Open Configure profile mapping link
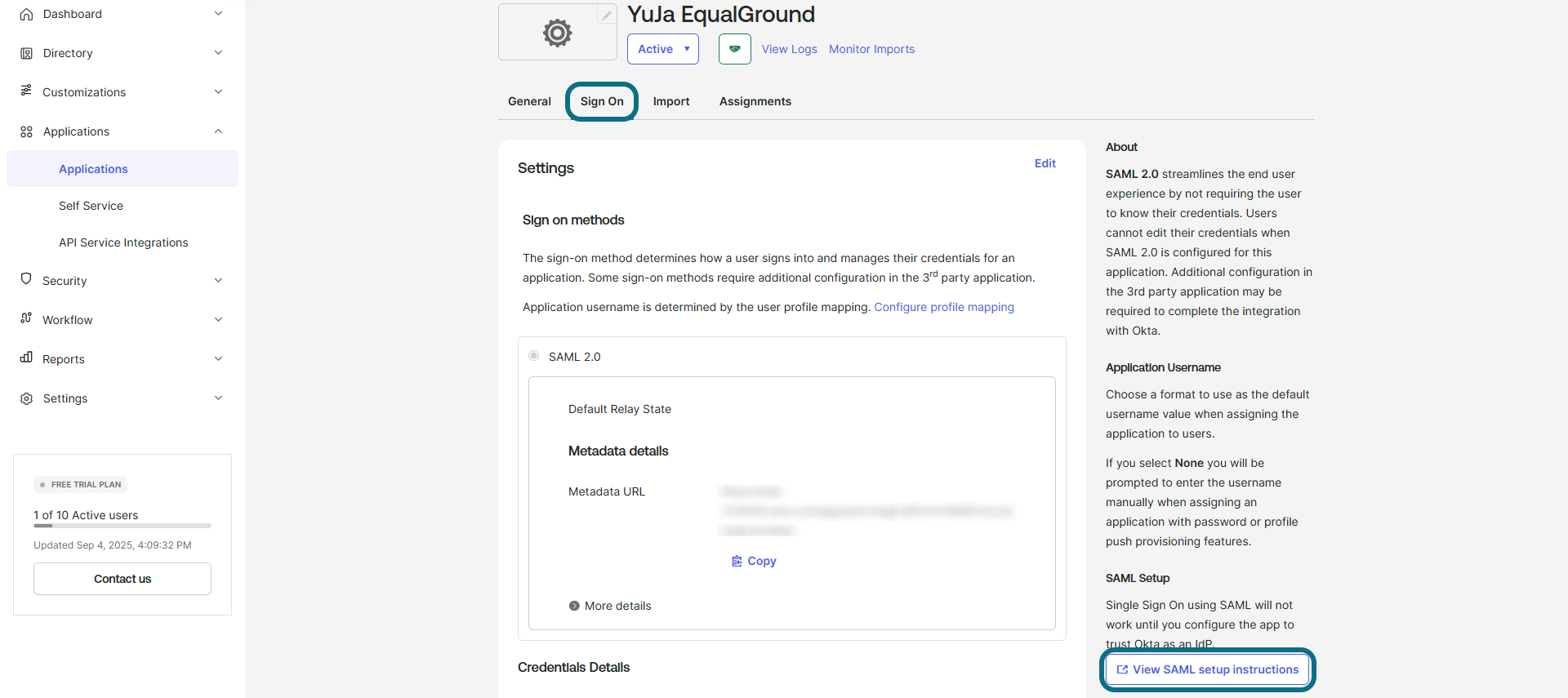 (944, 307)
